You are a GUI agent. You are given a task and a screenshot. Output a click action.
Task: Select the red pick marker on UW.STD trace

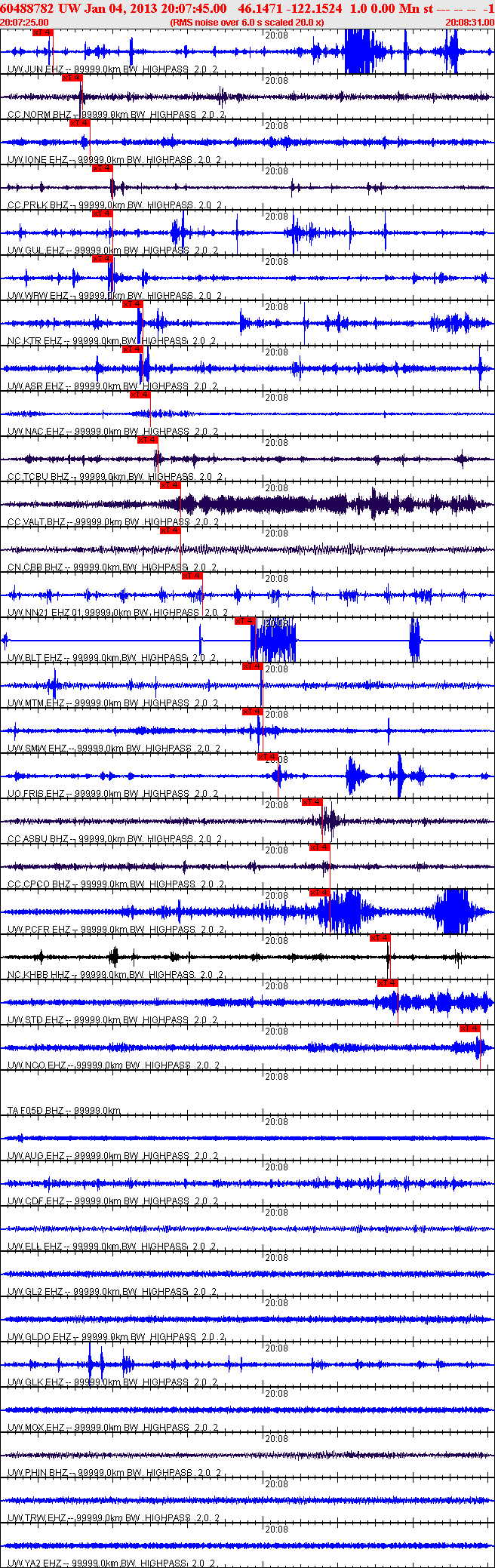click(x=387, y=983)
